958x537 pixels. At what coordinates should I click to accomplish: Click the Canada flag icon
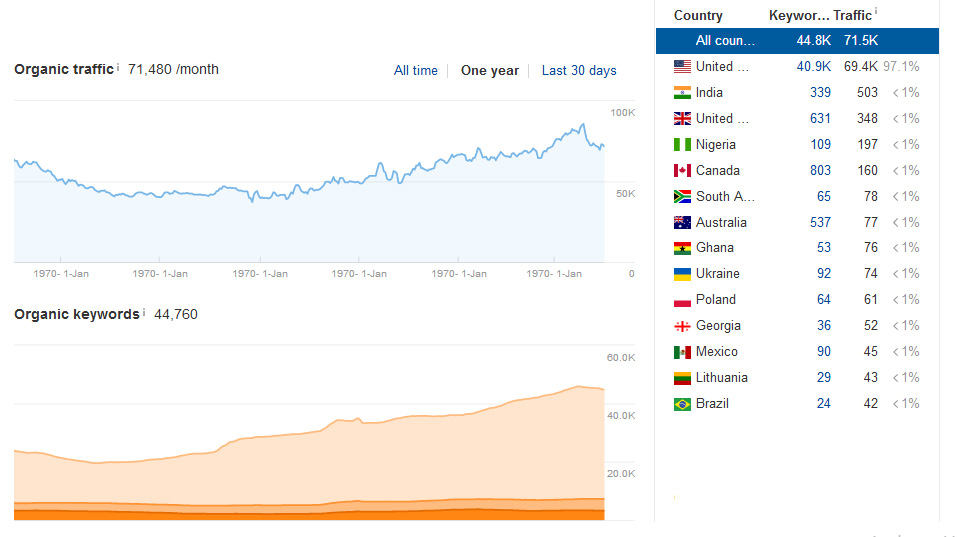[x=682, y=170]
